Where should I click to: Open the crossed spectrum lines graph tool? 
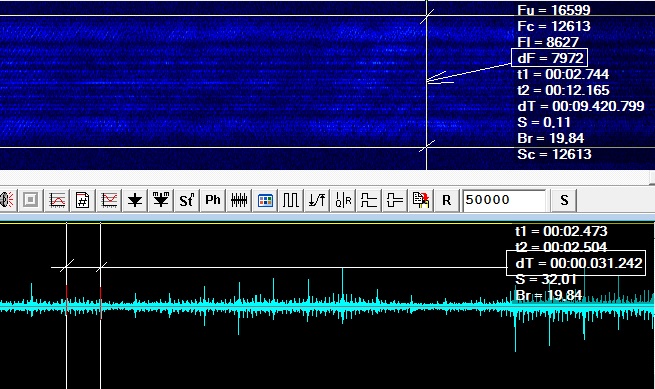pos(109,200)
